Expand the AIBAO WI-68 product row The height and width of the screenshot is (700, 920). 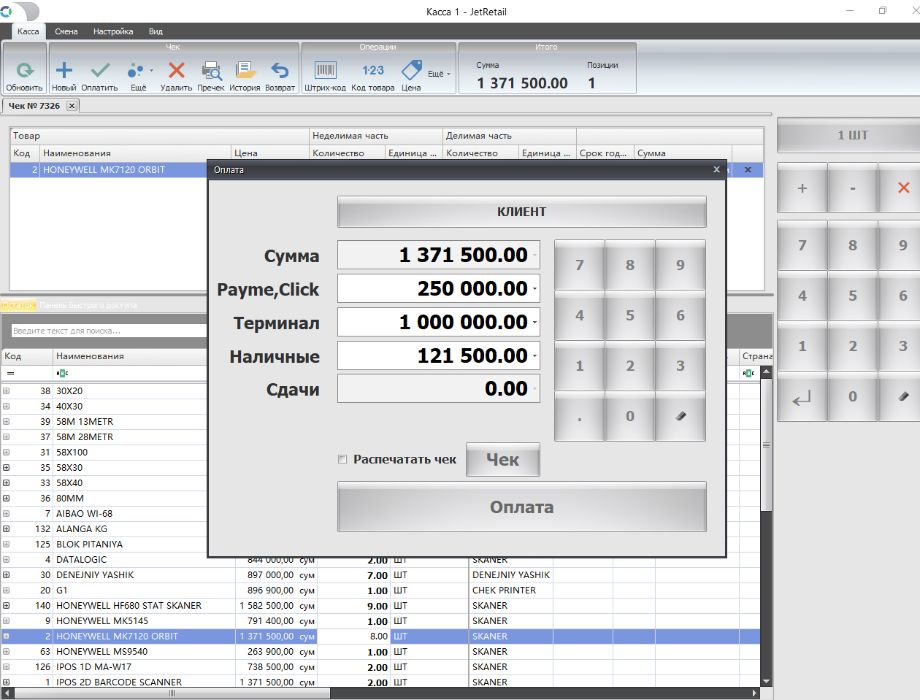click(6, 513)
